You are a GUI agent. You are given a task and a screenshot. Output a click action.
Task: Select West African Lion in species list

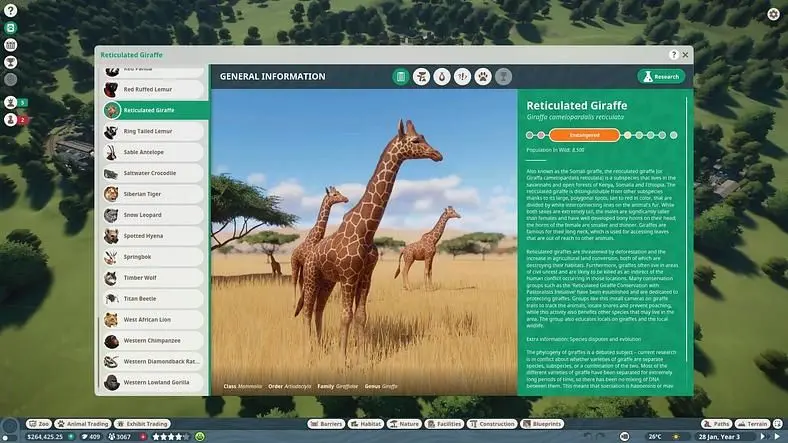point(153,319)
